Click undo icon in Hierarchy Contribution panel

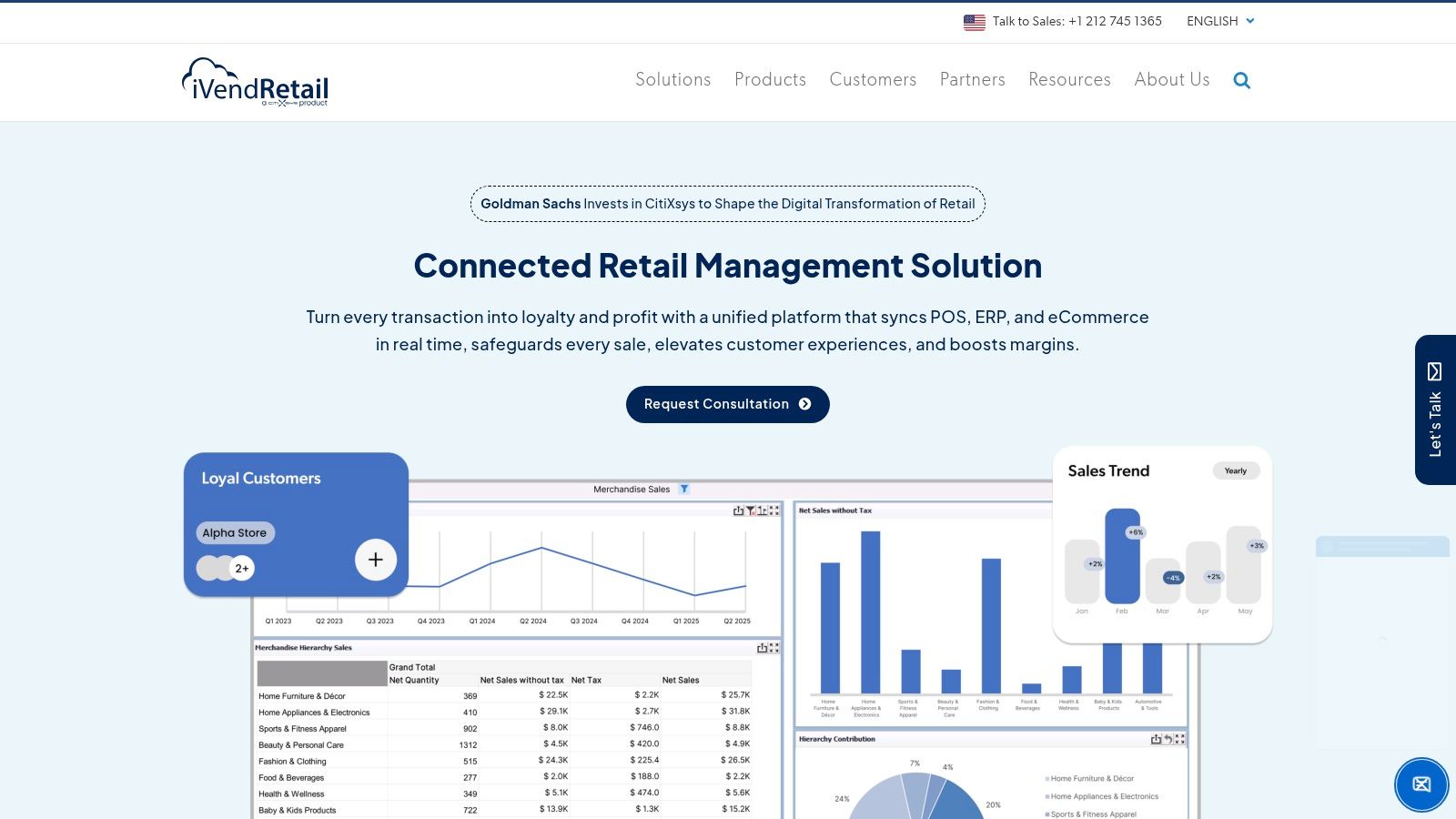click(1168, 739)
